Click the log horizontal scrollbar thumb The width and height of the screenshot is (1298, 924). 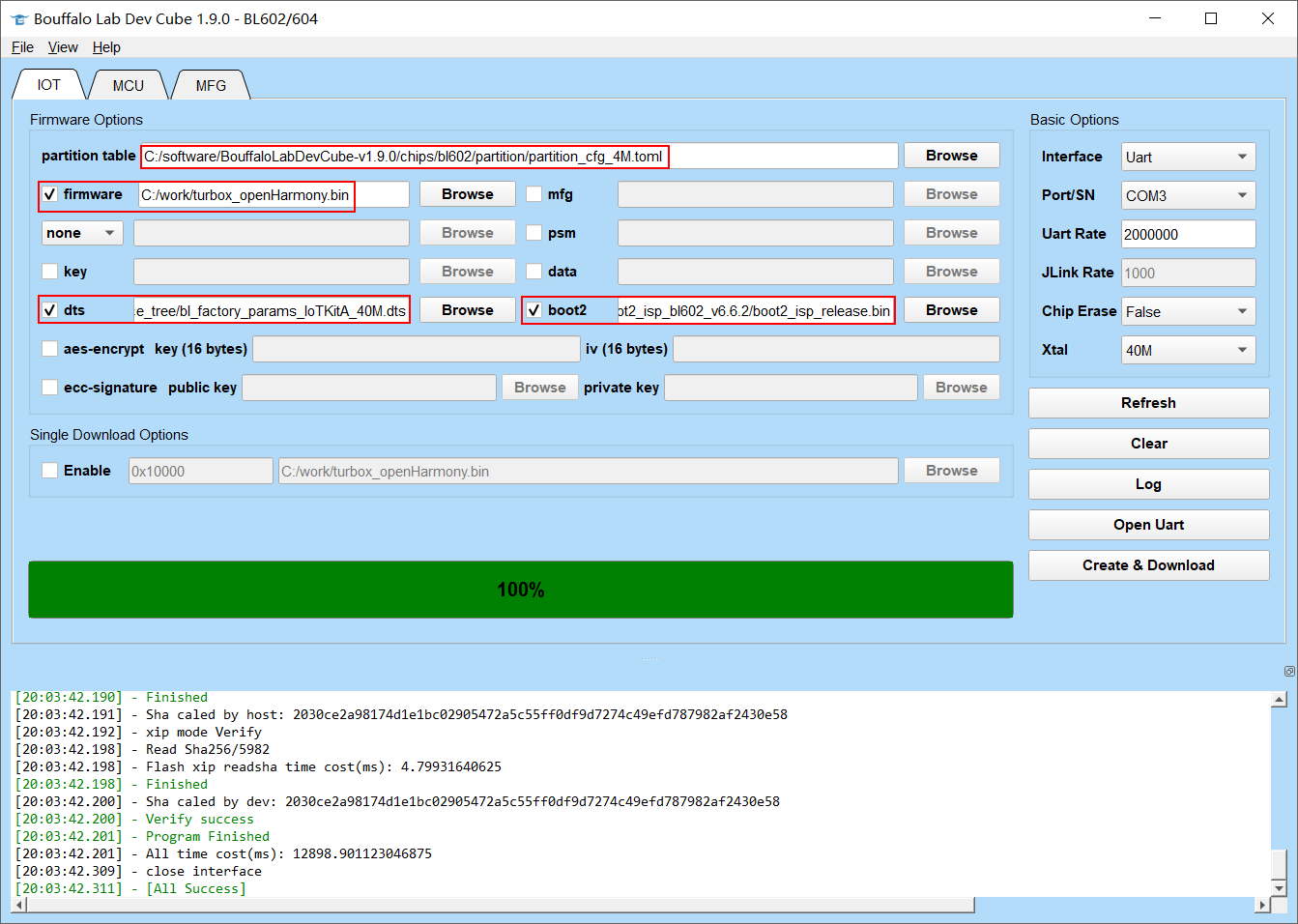point(501,905)
